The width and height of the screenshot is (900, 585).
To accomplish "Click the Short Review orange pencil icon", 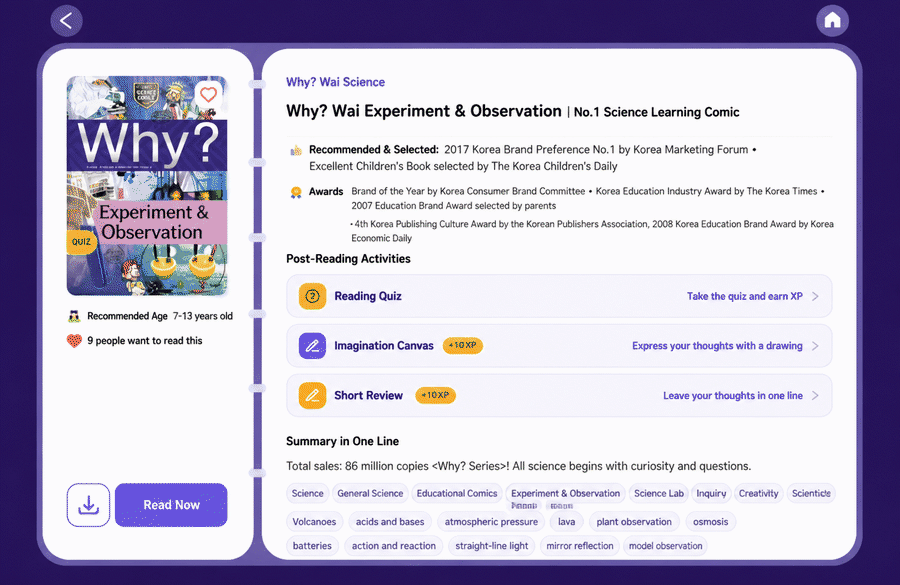I will [x=312, y=396].
